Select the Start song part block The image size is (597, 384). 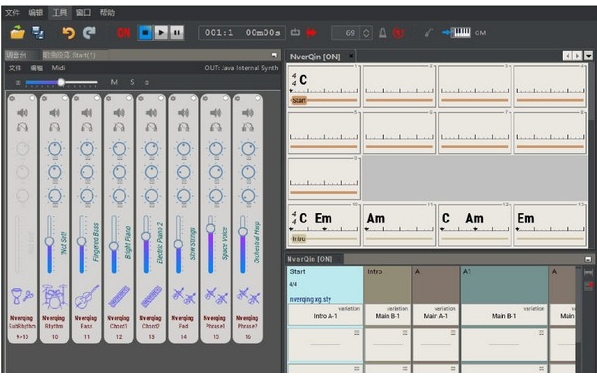click(x=325, y=285)
